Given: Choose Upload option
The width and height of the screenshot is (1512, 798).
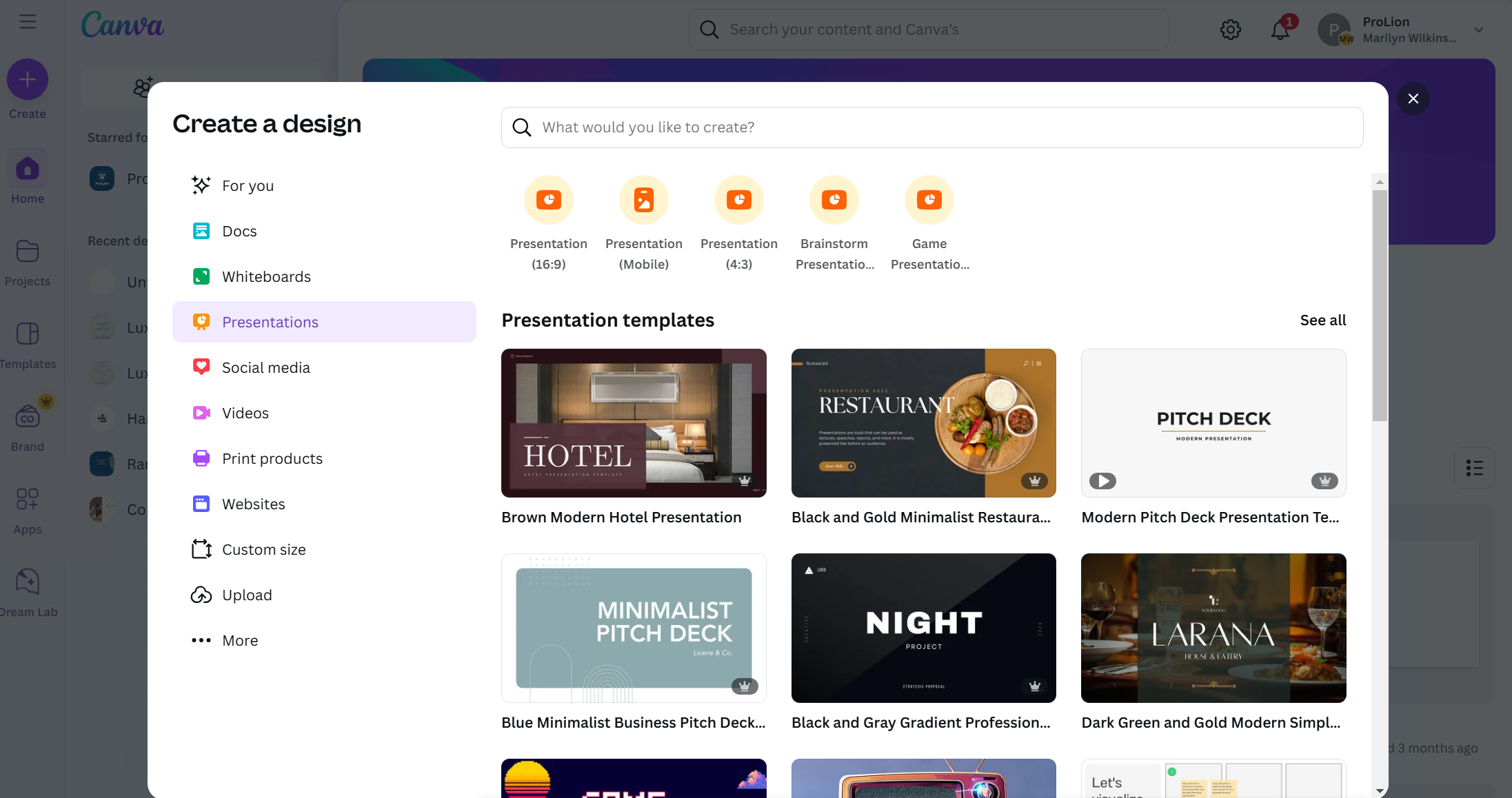Looking at the screenshot, I should tap(324, 595).
